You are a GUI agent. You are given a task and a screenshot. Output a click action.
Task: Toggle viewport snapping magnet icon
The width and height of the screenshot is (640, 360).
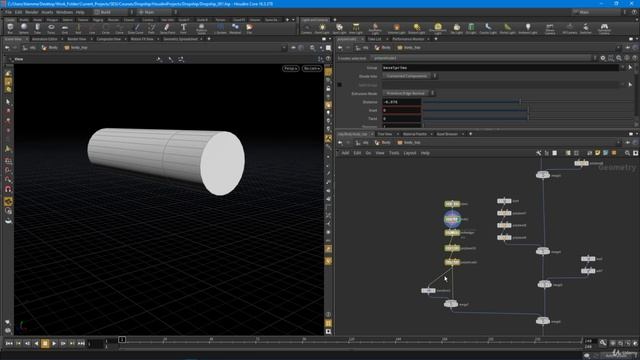click(x=8, y=189)
